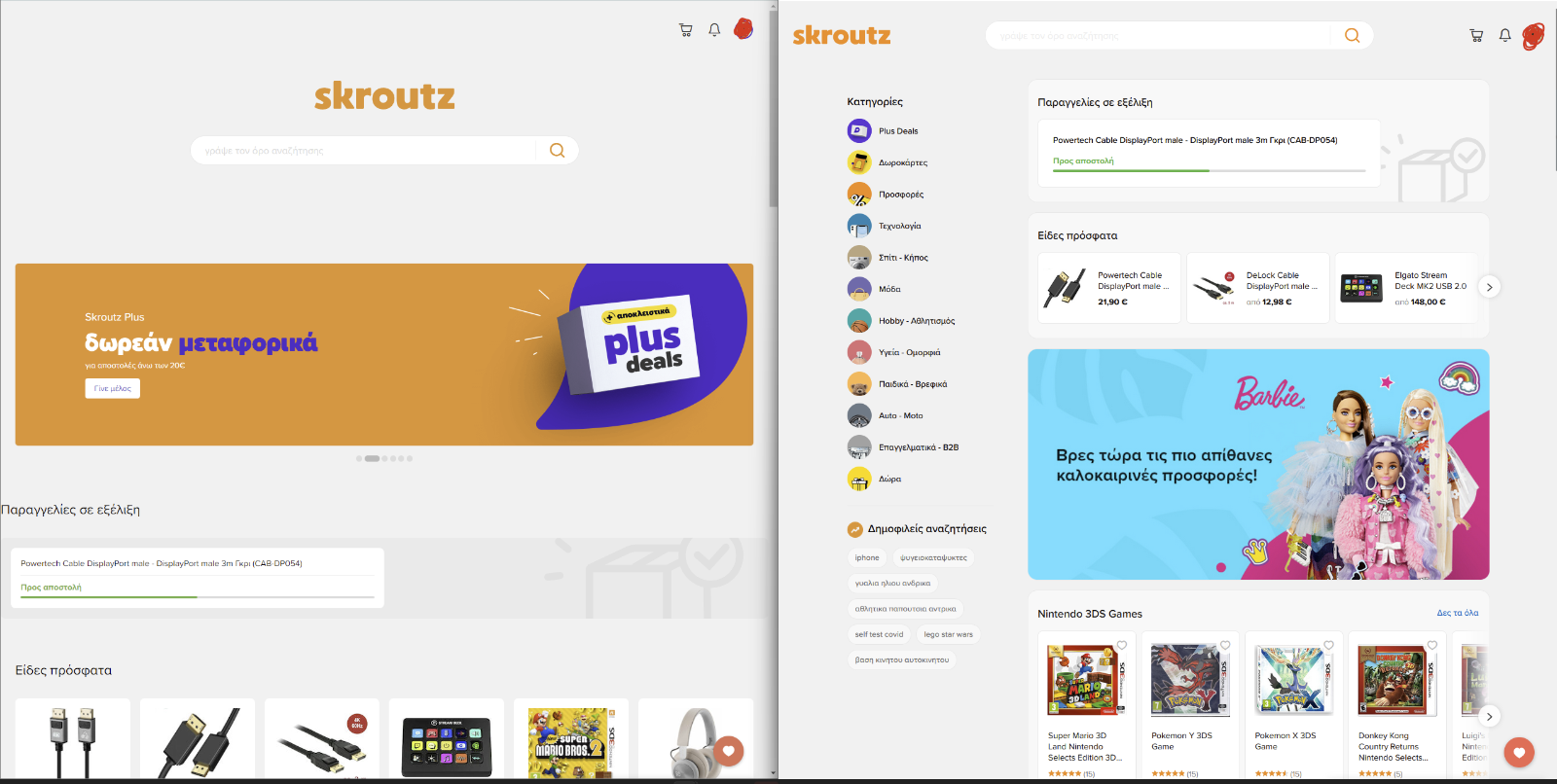Click the Γίνε μέλος button on banner
The height and width of the screenshot is (784, 1557).
pyautogui.click(x=113, y=388)
